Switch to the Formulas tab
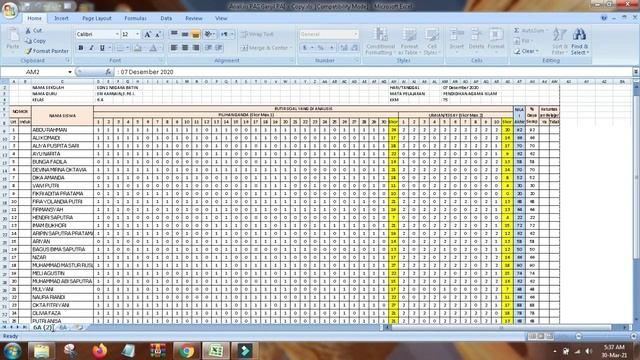The height and width of the screenshot is (360, 640). pos(135,18)
